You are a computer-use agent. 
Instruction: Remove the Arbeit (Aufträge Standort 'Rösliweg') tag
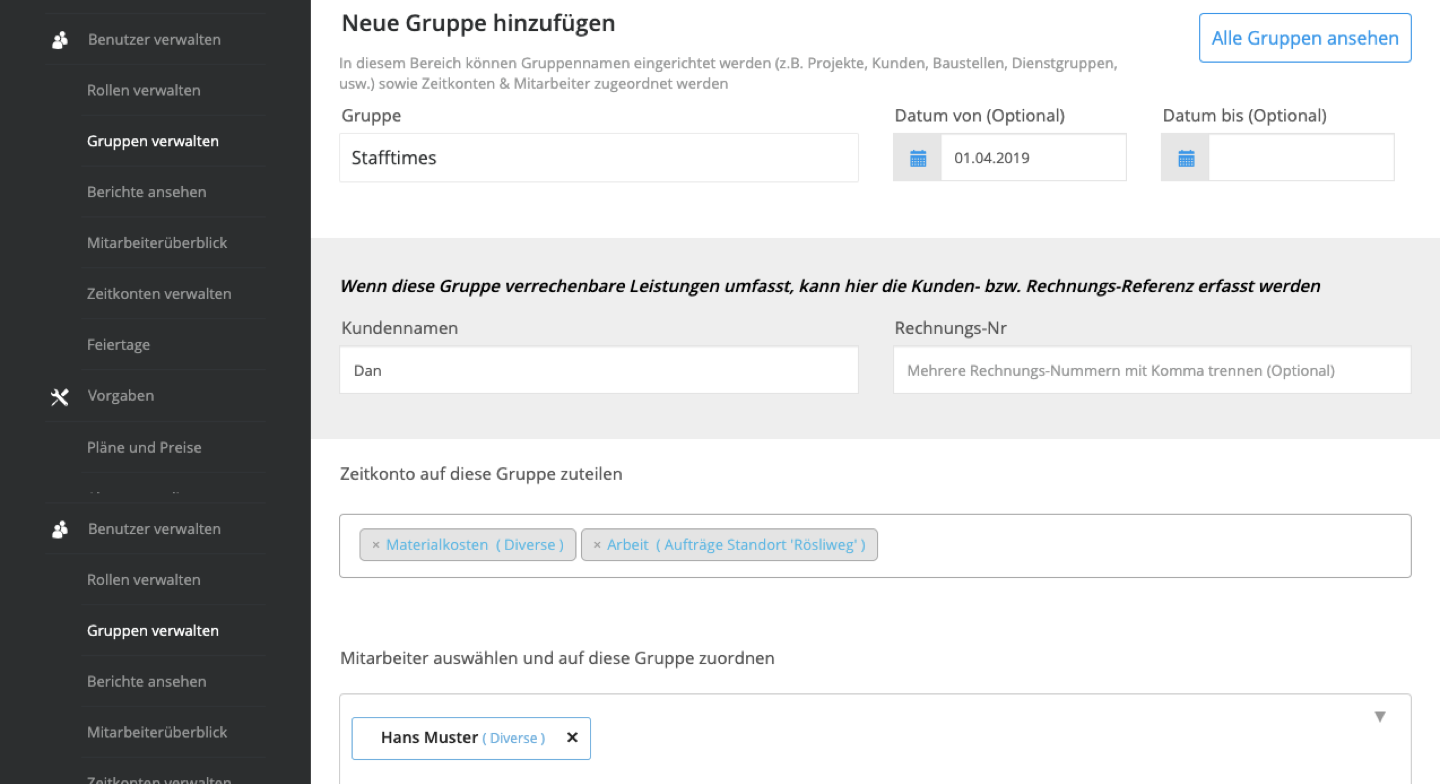pyautogui.click(x=597, y=545)
